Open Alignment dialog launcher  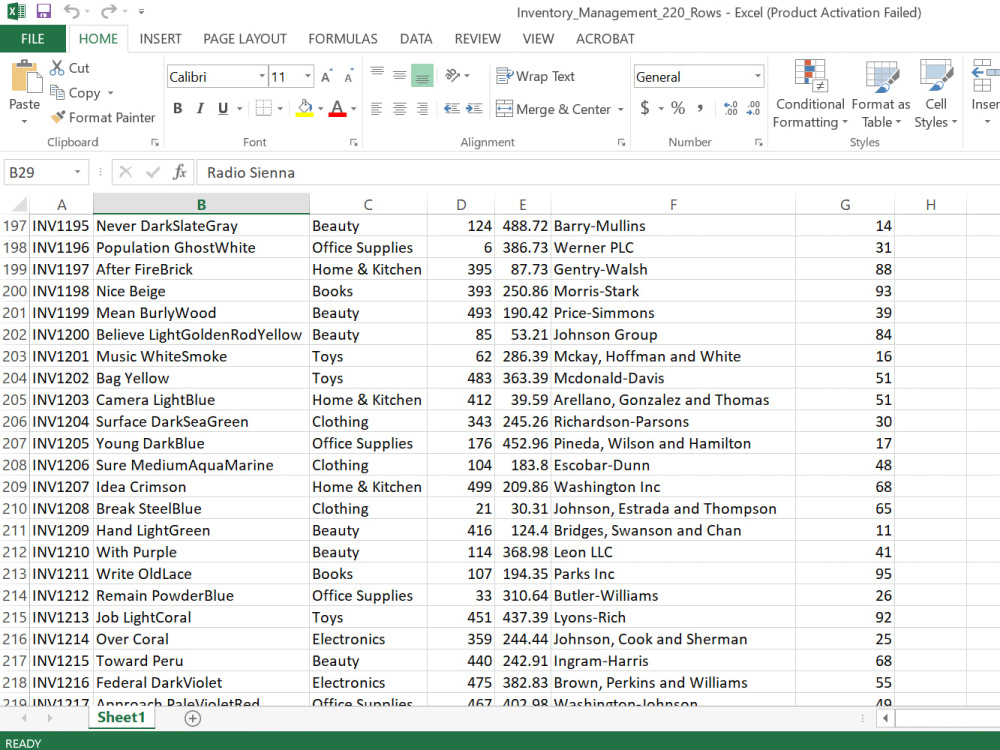tap(621, 142)
